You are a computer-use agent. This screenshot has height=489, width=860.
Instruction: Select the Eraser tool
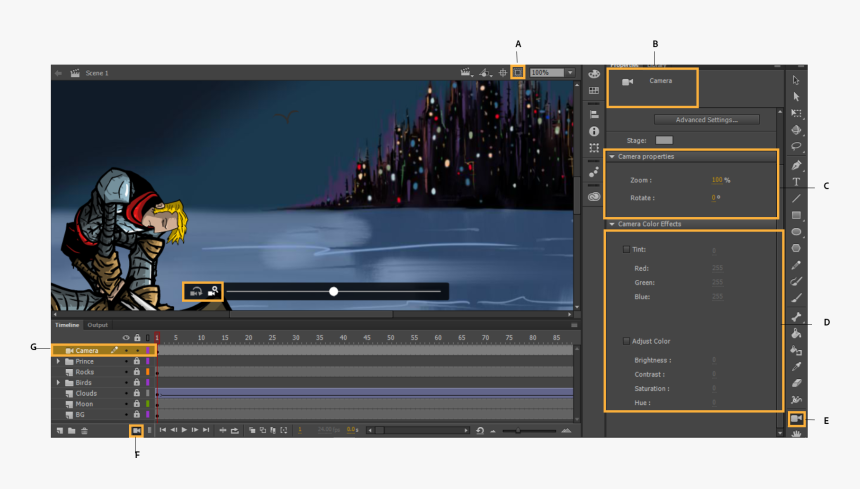pos(796,383)
